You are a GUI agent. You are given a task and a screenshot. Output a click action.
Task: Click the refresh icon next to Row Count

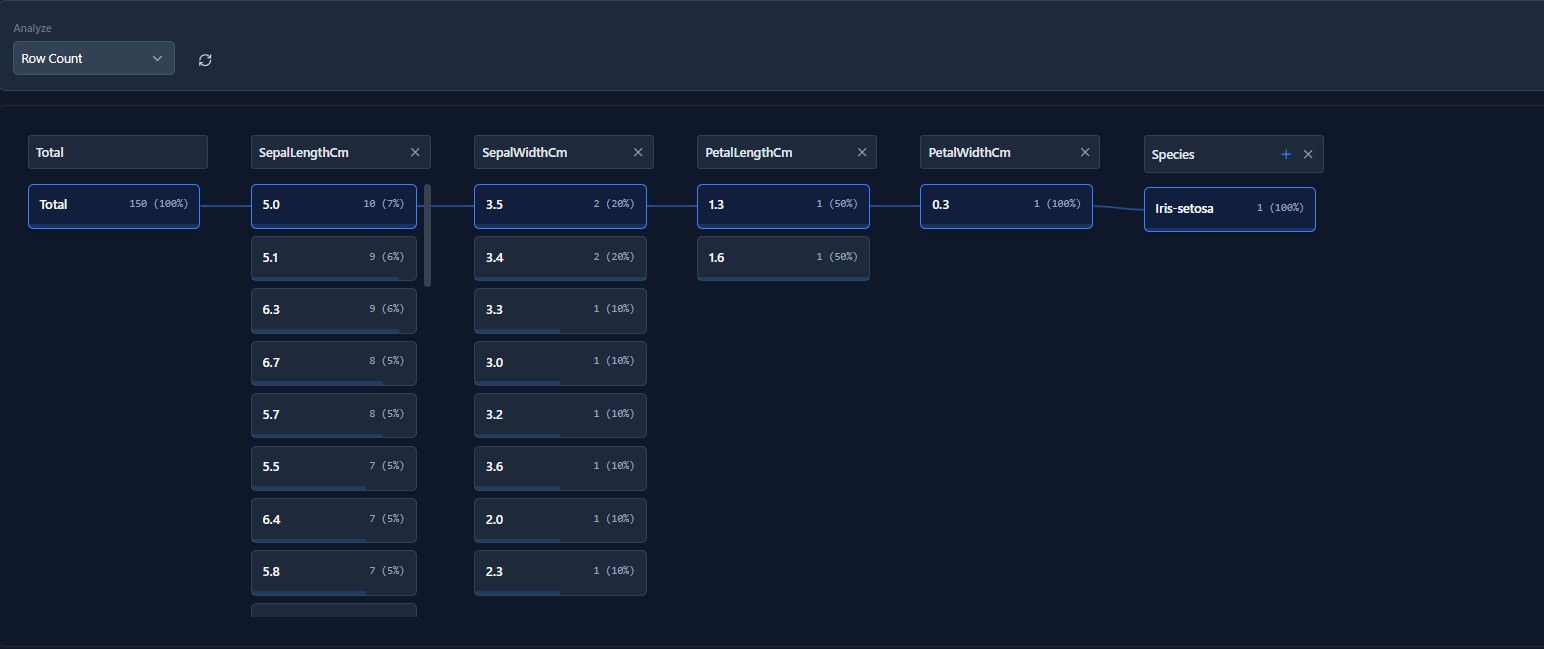205,60
